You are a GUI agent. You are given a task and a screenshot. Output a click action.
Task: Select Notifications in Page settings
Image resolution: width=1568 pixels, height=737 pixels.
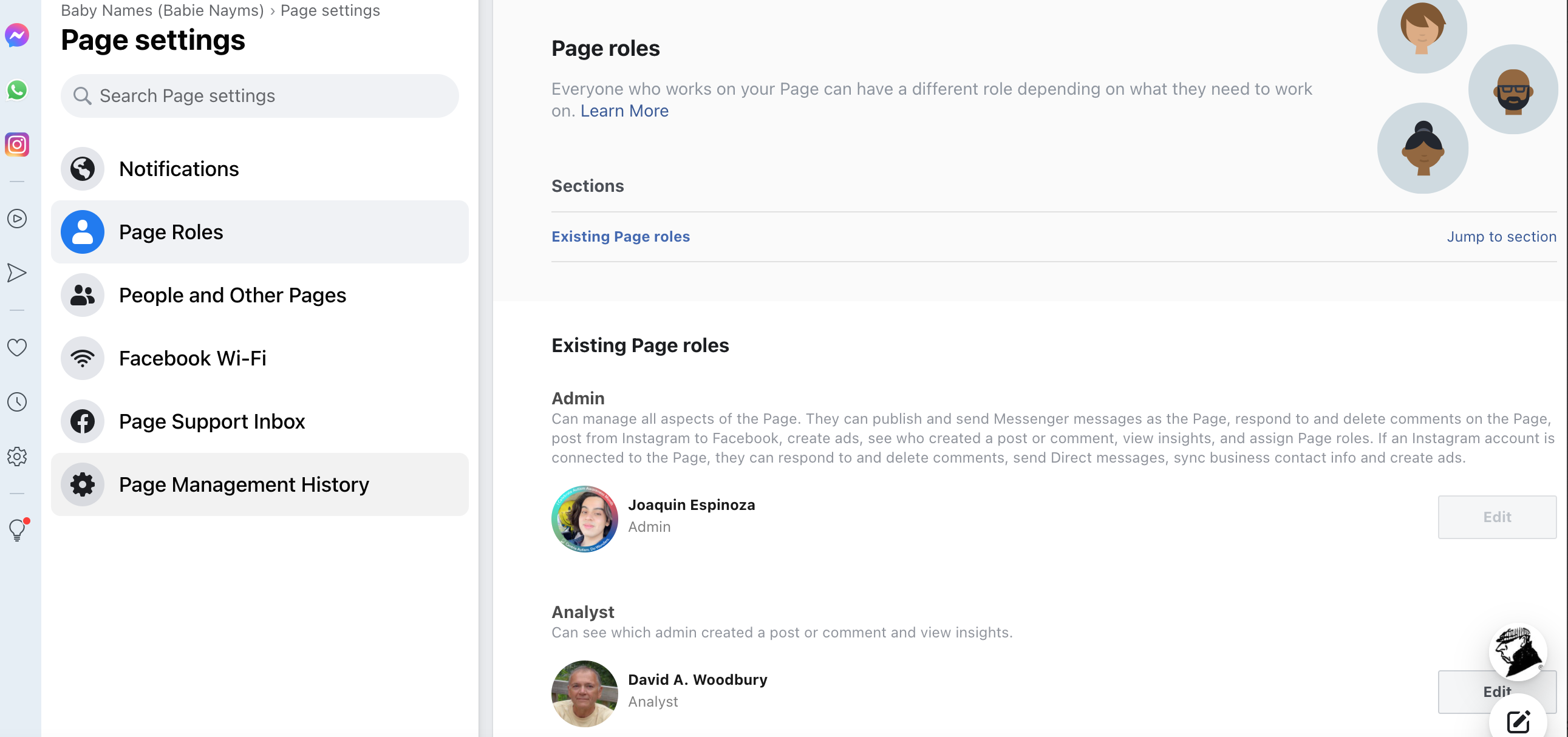click(x=179, y=169)
